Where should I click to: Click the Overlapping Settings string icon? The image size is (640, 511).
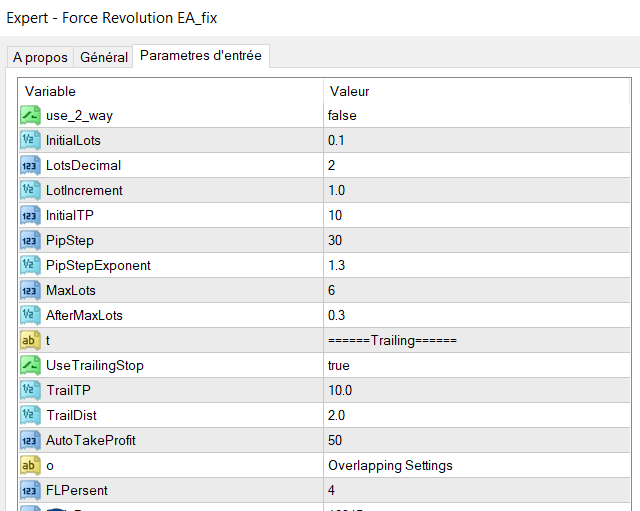coord(29,465)
